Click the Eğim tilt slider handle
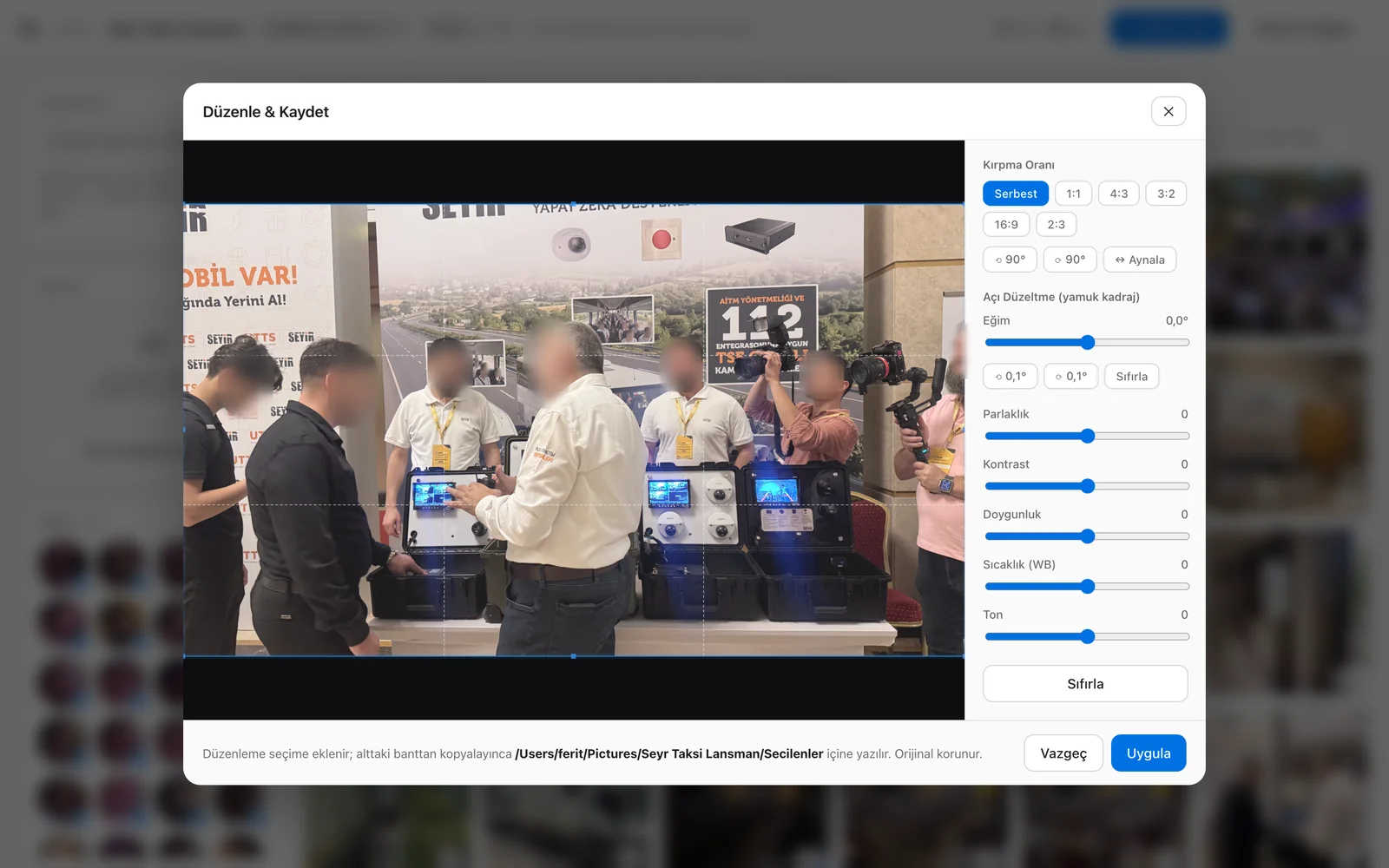The height and width of the screenshot is (868, 1389). [1087, 343]
